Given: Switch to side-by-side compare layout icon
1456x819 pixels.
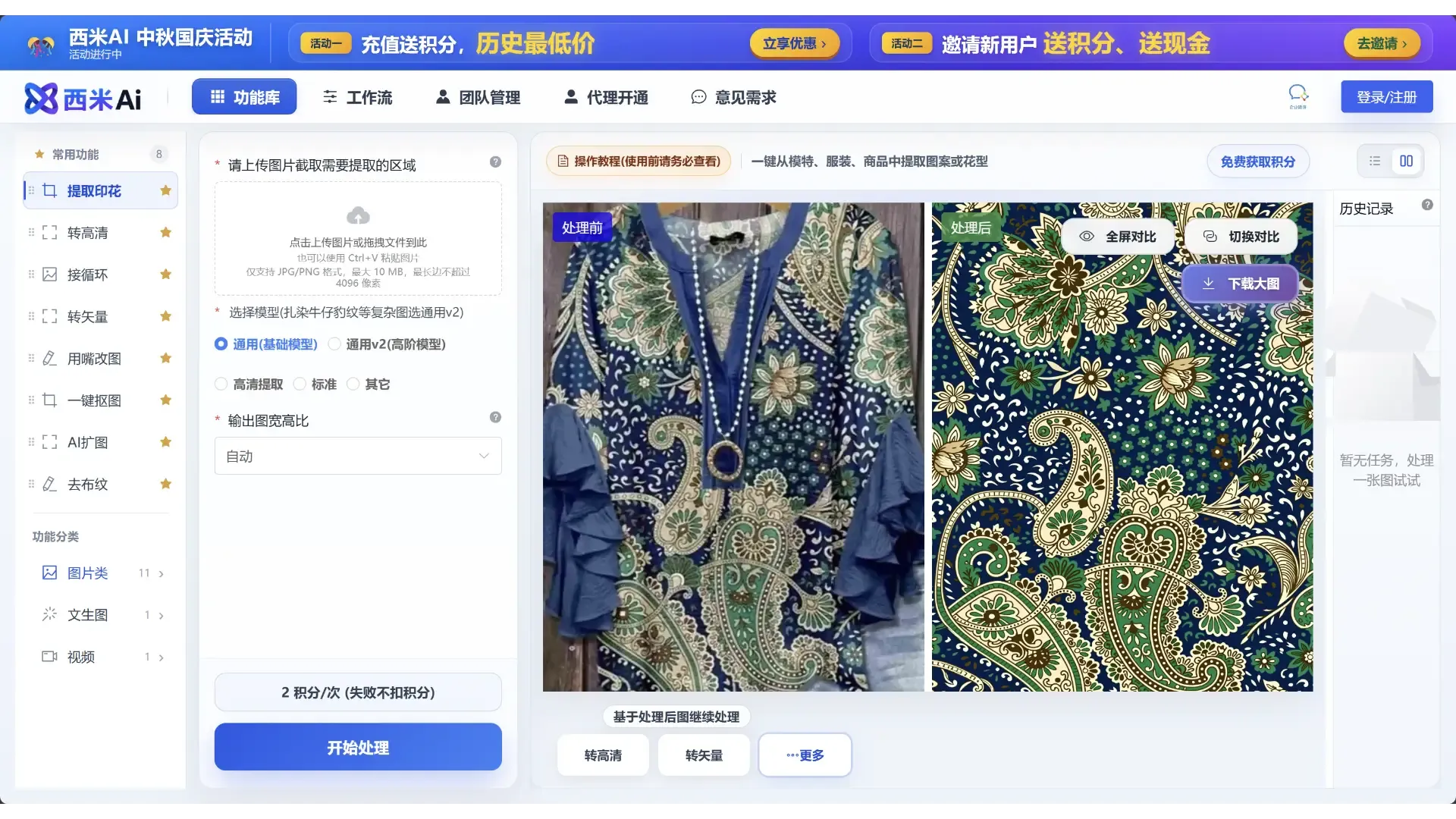Looking at the screenshot, I should [1407, 161].
